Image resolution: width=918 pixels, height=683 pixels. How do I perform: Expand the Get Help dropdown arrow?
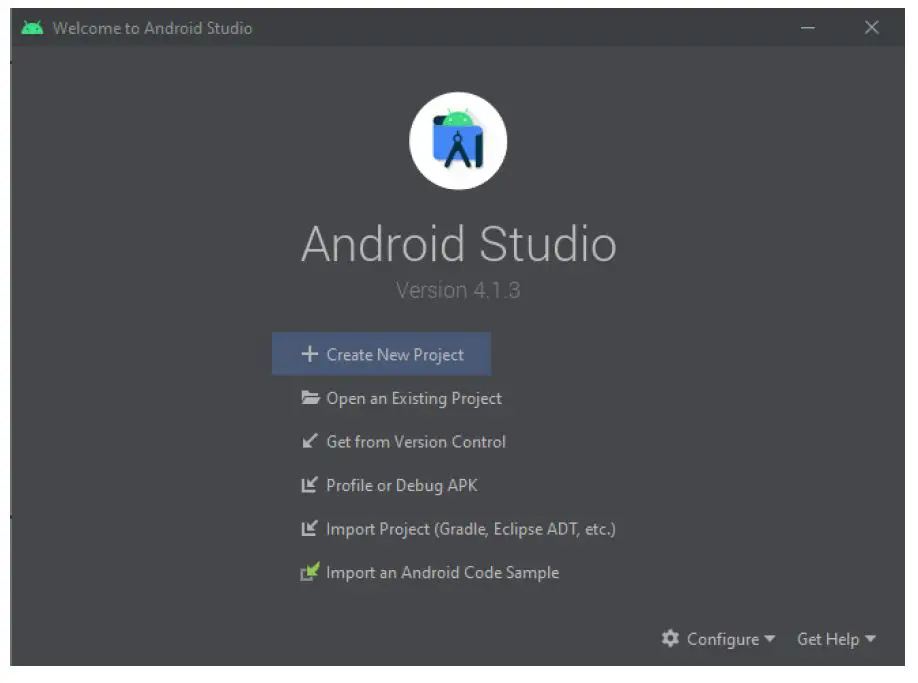click(x=870, y=639)
